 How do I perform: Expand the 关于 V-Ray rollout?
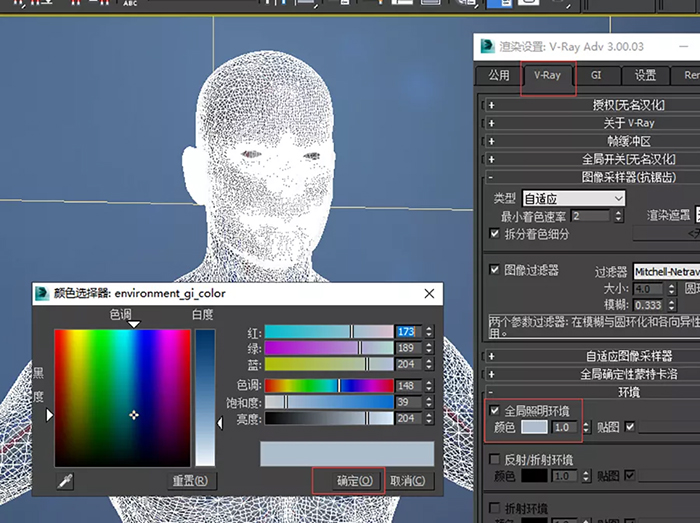click(x=594, y=123)
